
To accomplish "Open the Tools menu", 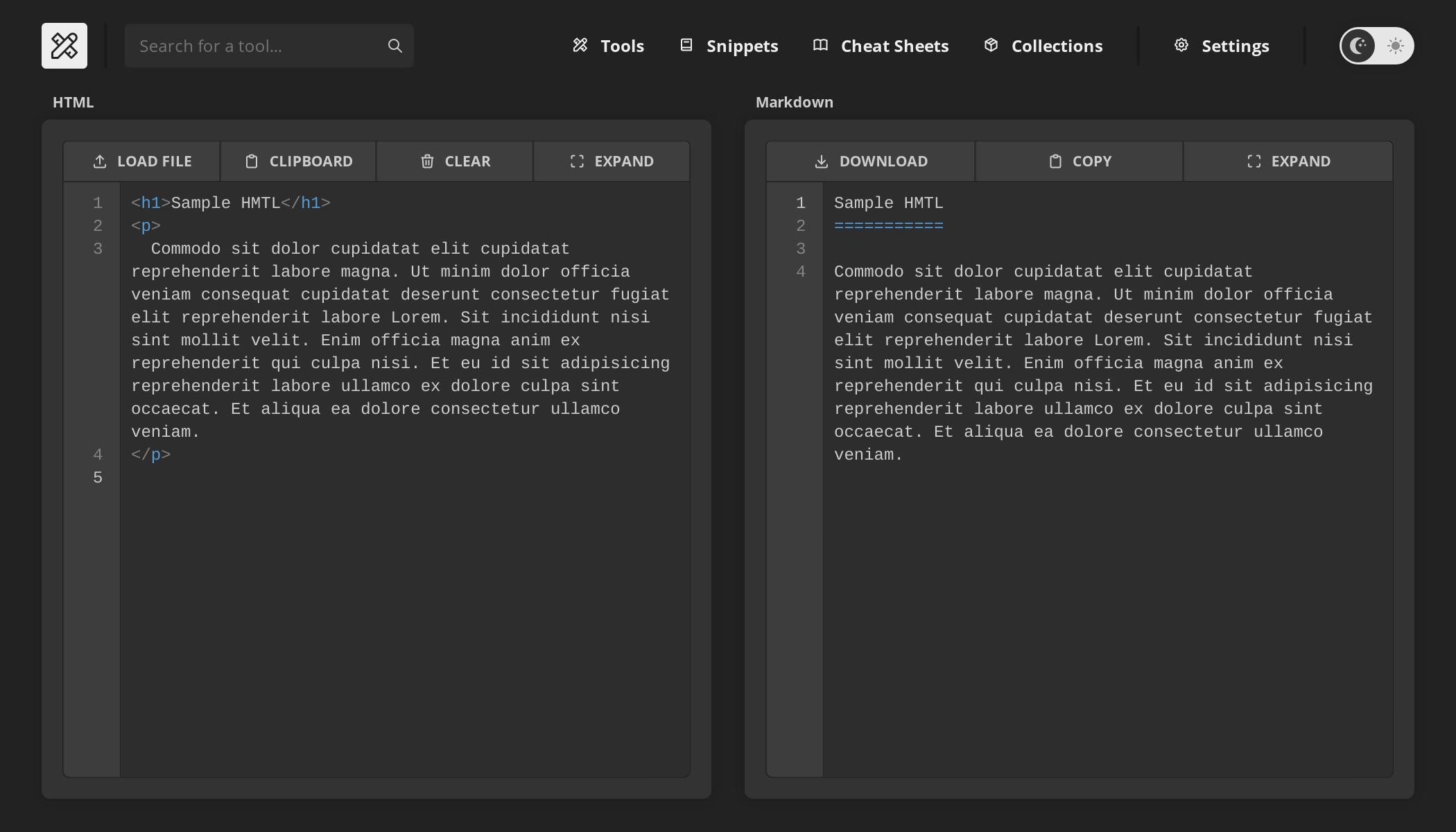I will tap(609, 46).
